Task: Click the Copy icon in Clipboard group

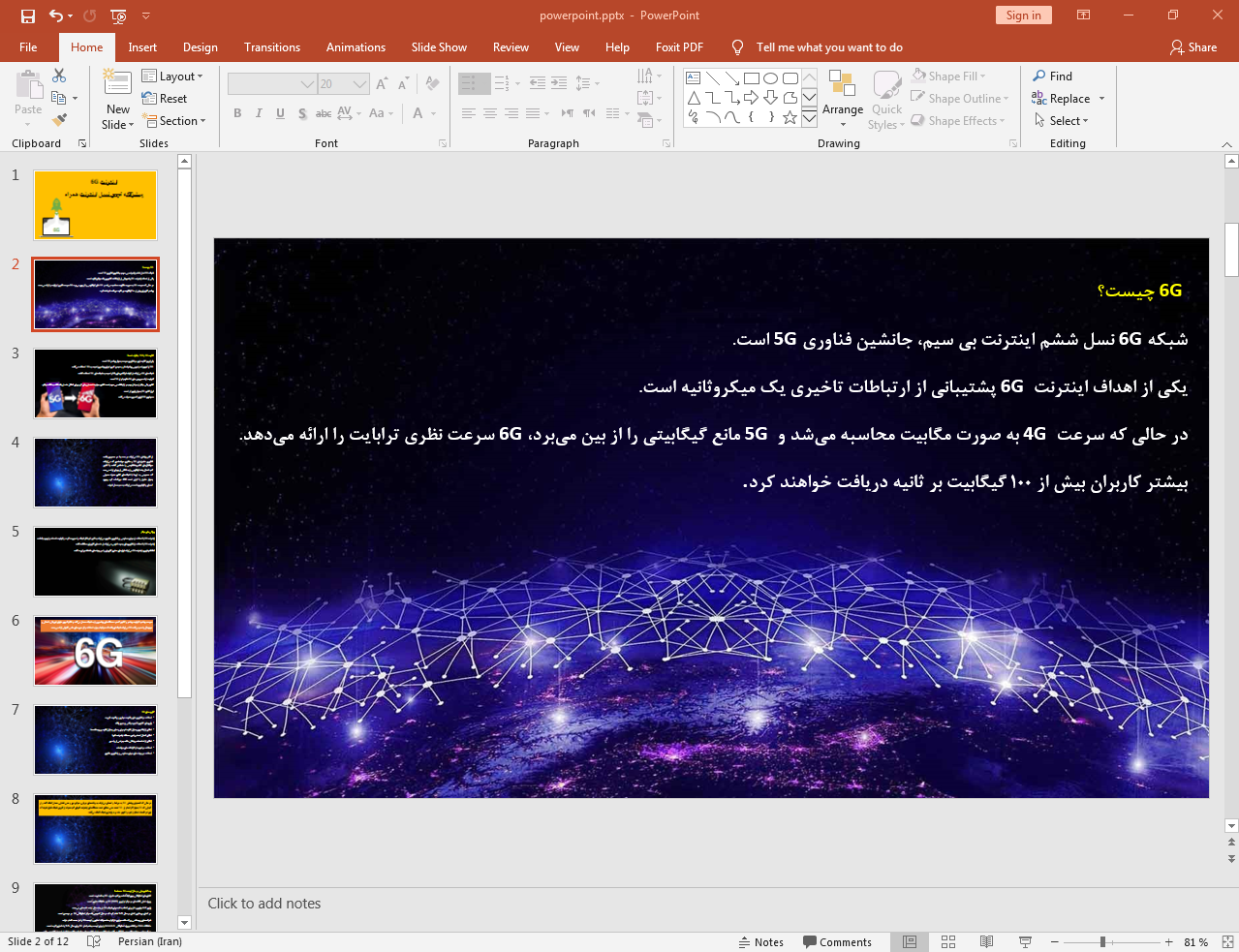Action: click(59, 98)
